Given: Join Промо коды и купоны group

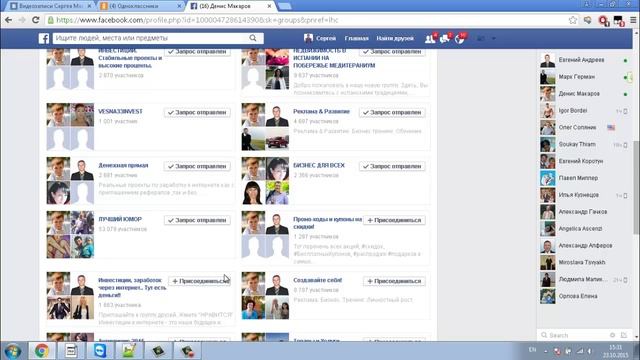Looking at the screenshot, I should pos(394,220).
